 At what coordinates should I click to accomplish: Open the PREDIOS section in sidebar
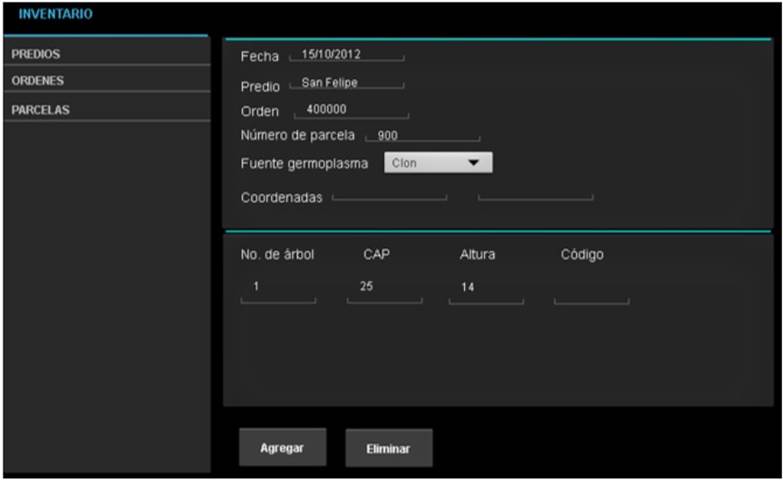36,55
